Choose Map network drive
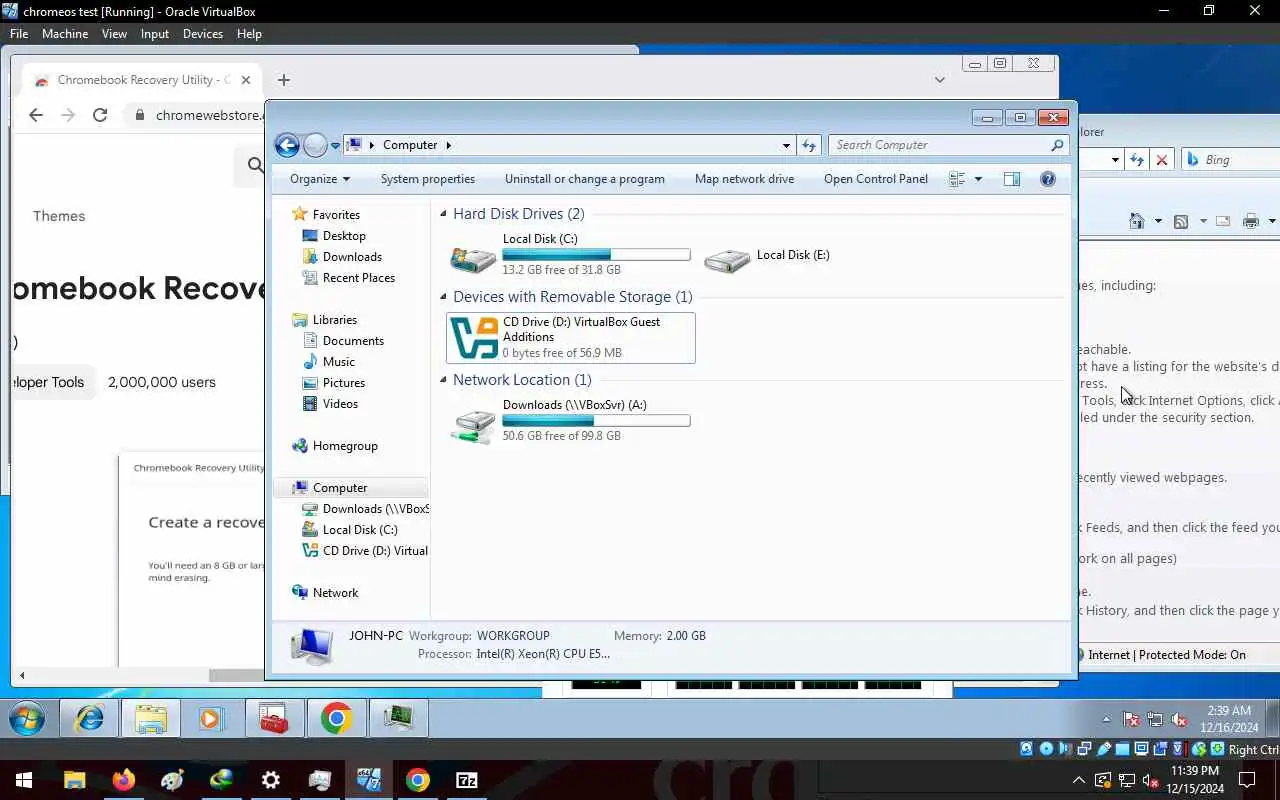This screenshot has height=800, width=1280. (x=744, y=179)
